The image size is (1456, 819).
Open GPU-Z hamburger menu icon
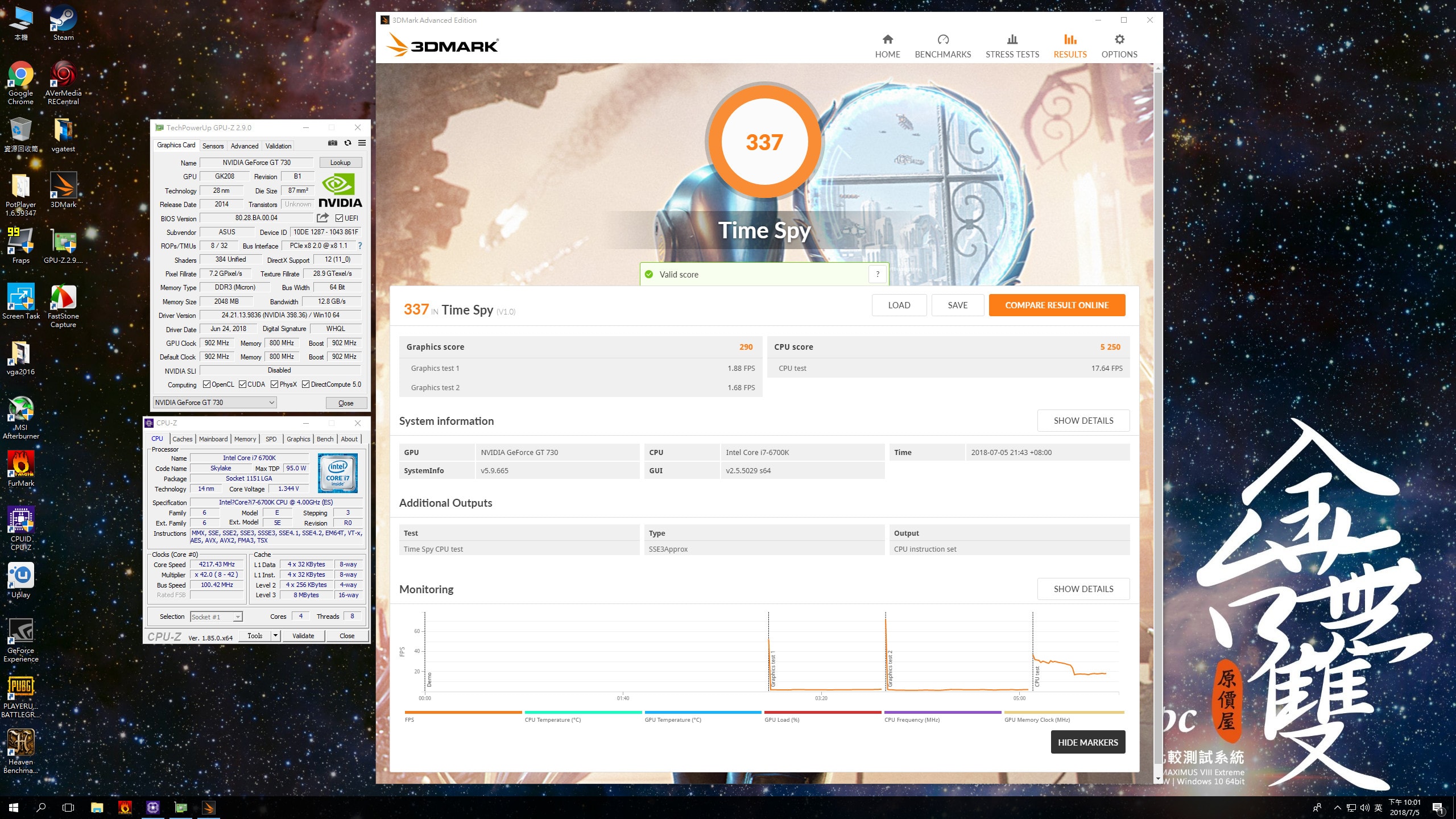pyautogui.click(x=362, y=143)
